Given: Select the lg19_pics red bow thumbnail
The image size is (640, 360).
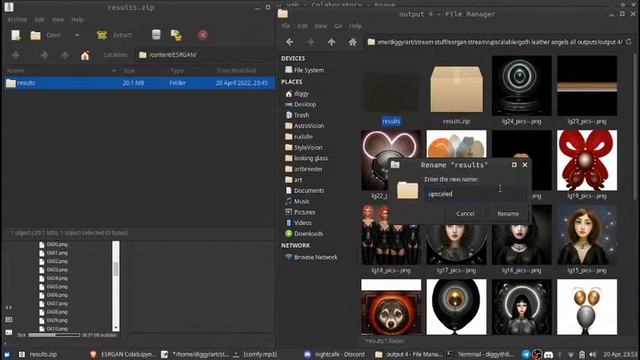Looking at the screenshot, I should (x=587, y=160).
